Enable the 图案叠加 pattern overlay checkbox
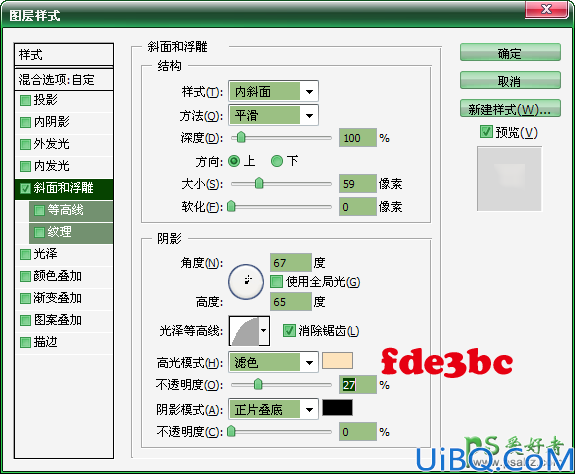Viewport: 575px width, 474px height. [x=25, y=320]
